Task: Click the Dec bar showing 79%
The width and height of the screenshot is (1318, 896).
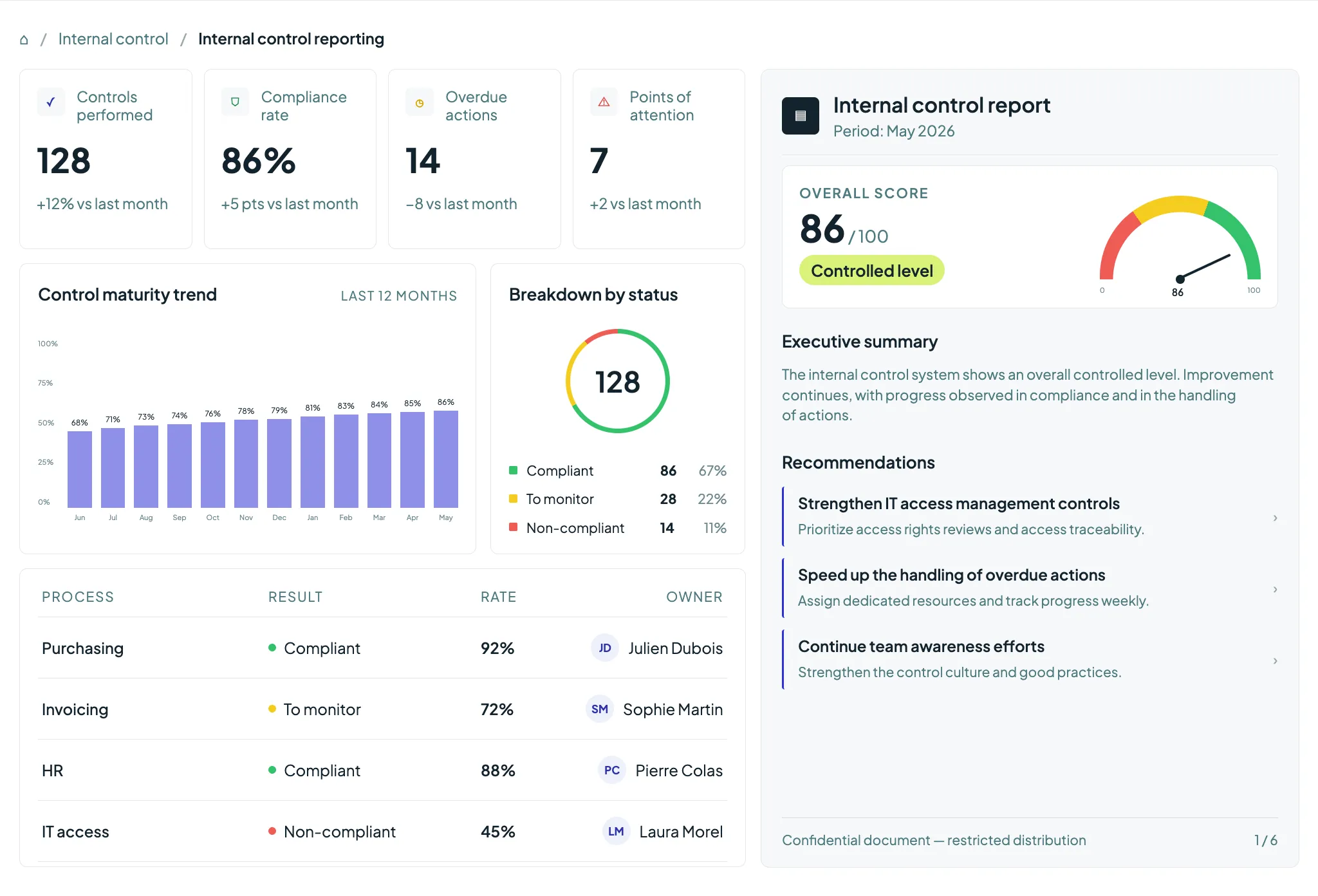Action: [279, 463]
